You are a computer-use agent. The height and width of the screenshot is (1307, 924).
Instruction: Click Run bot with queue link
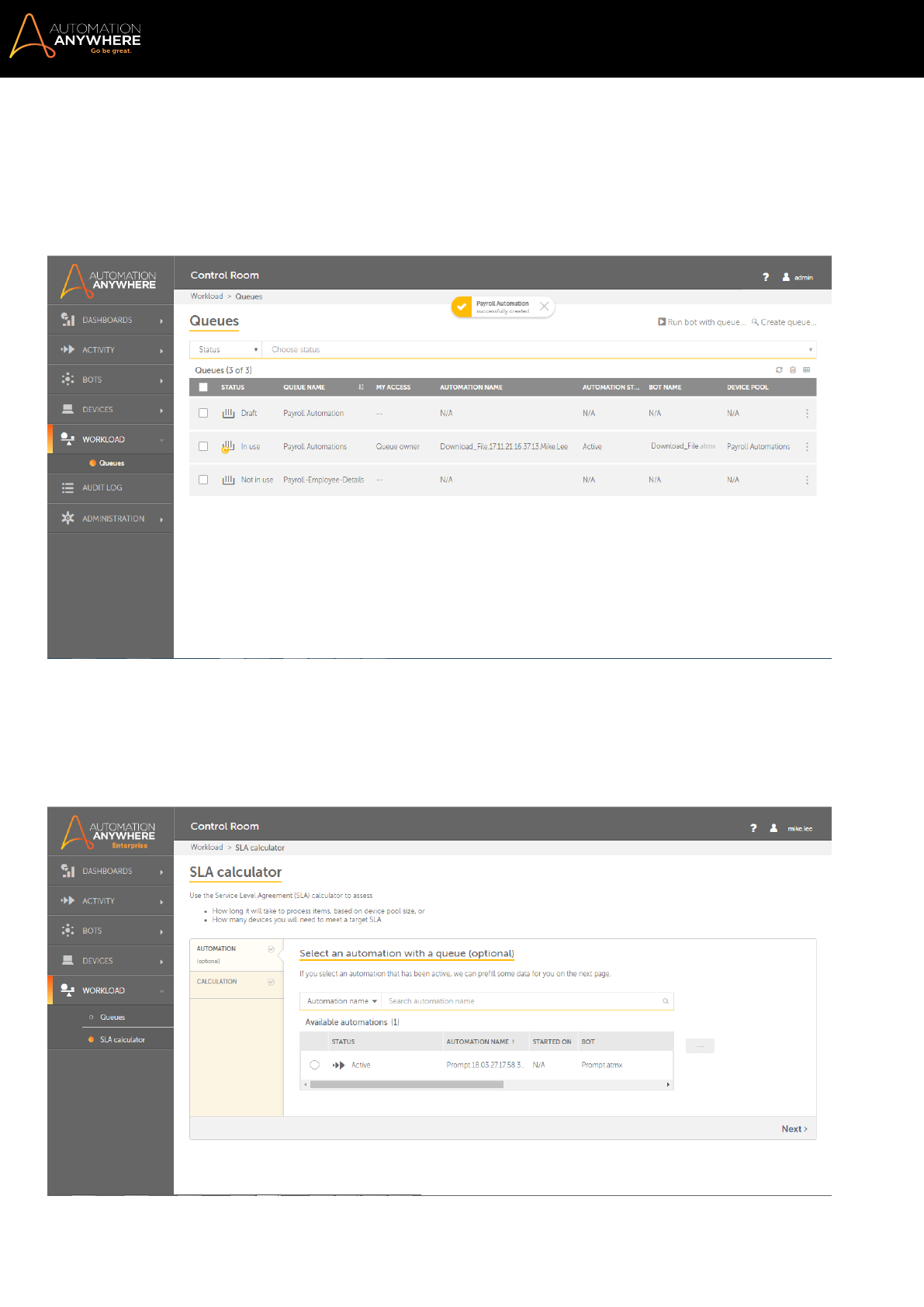pos(702,322)
